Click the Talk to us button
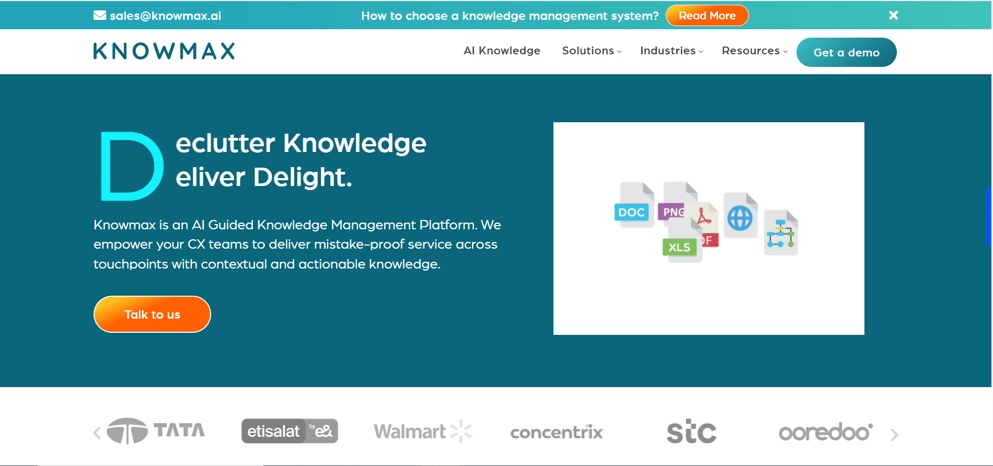 152,314
